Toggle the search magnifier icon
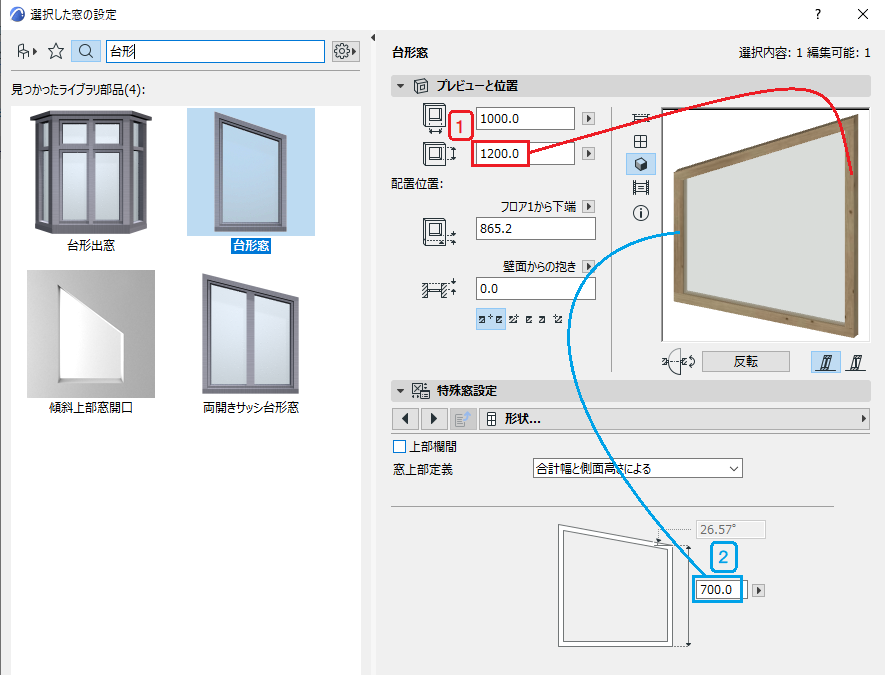 86,51
